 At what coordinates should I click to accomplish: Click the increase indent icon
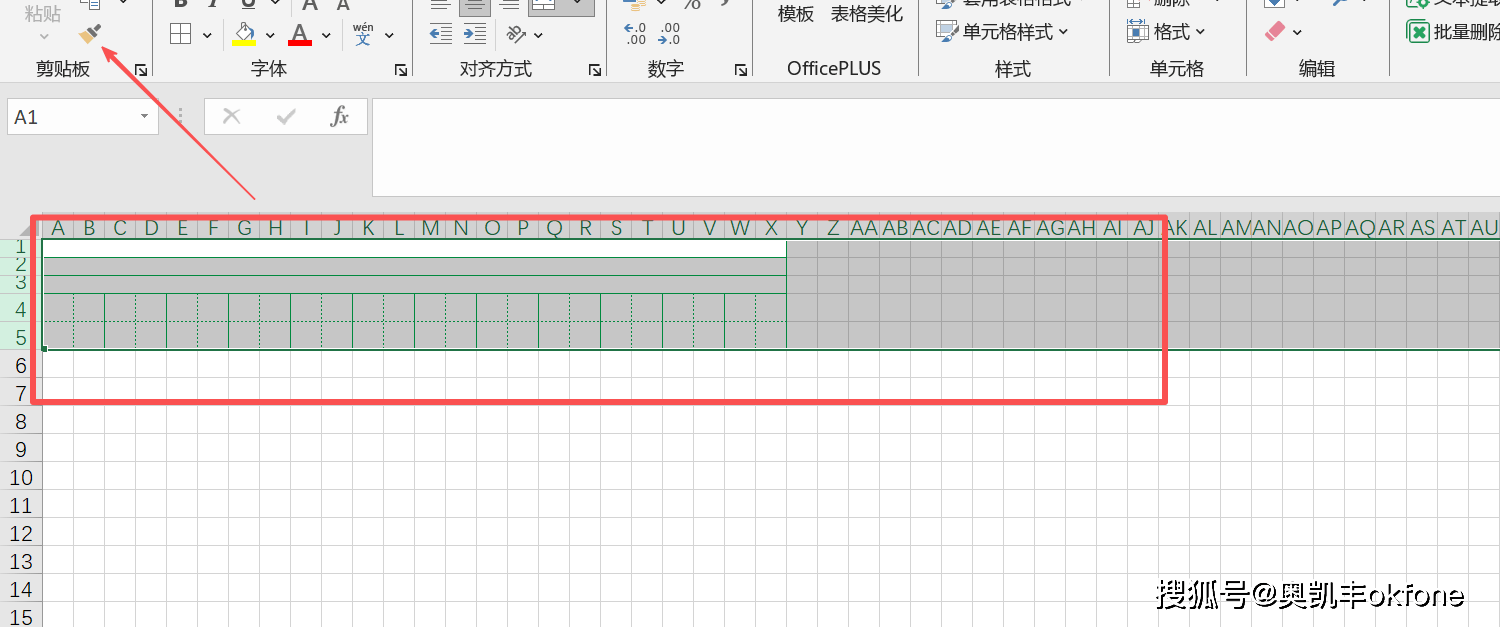tap(474, 35)
